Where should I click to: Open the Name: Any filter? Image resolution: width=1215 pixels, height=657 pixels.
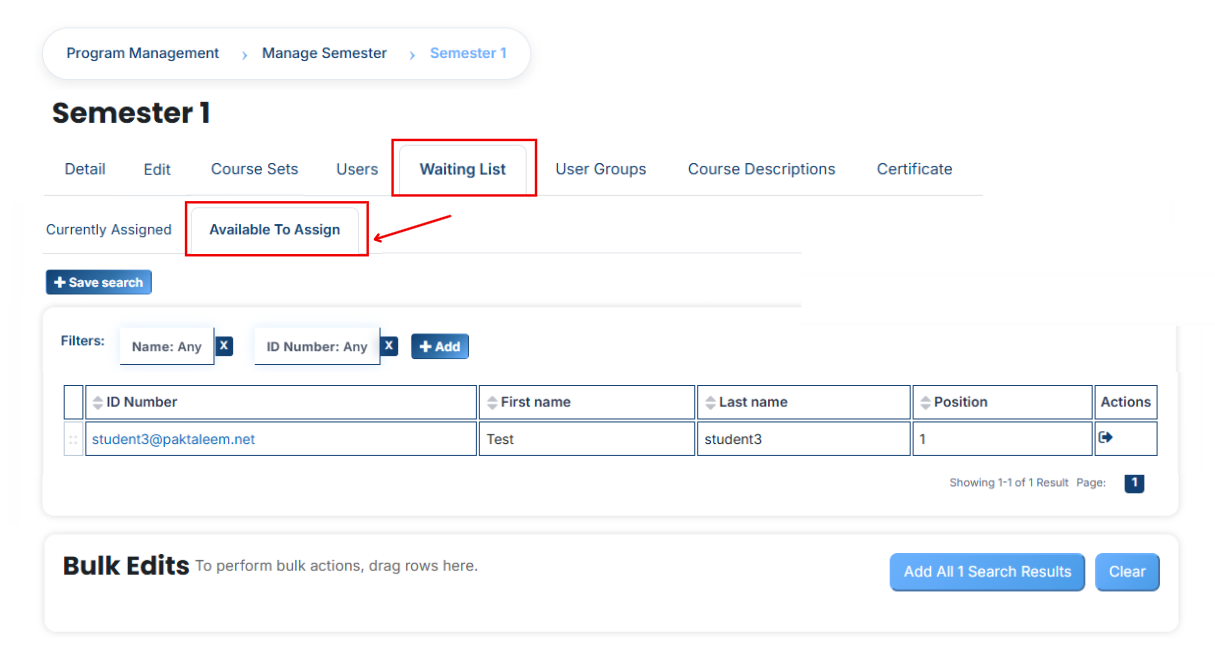(167, 346)
